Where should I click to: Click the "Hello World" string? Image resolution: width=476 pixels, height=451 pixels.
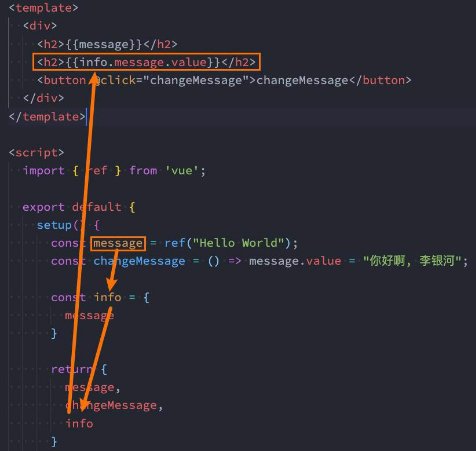(238, 243)
